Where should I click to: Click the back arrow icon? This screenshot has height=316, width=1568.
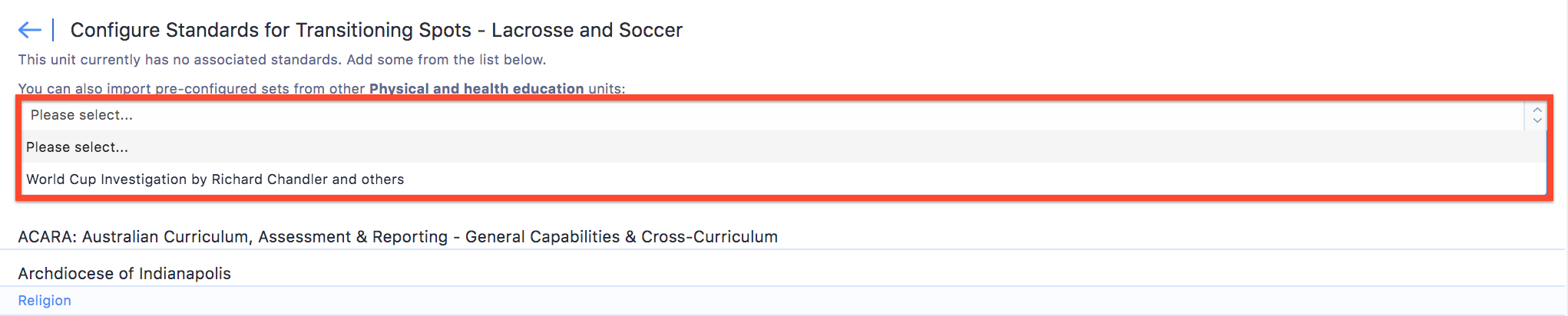click(29, 30)
